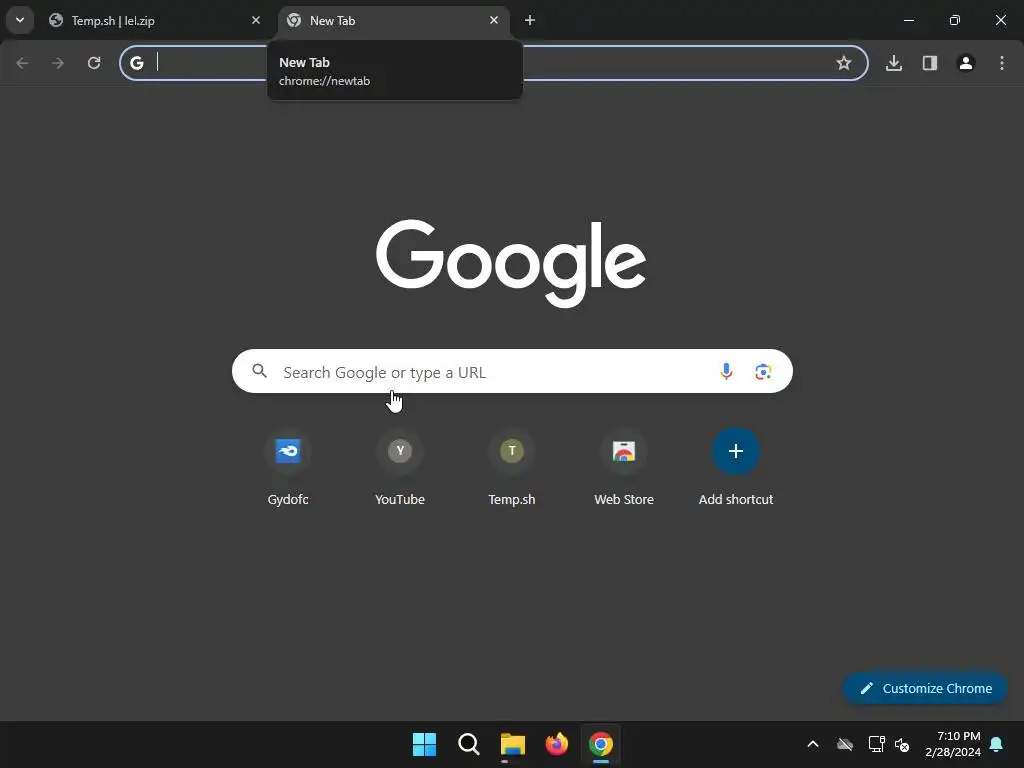Focus the address bar input

point(493,63)
